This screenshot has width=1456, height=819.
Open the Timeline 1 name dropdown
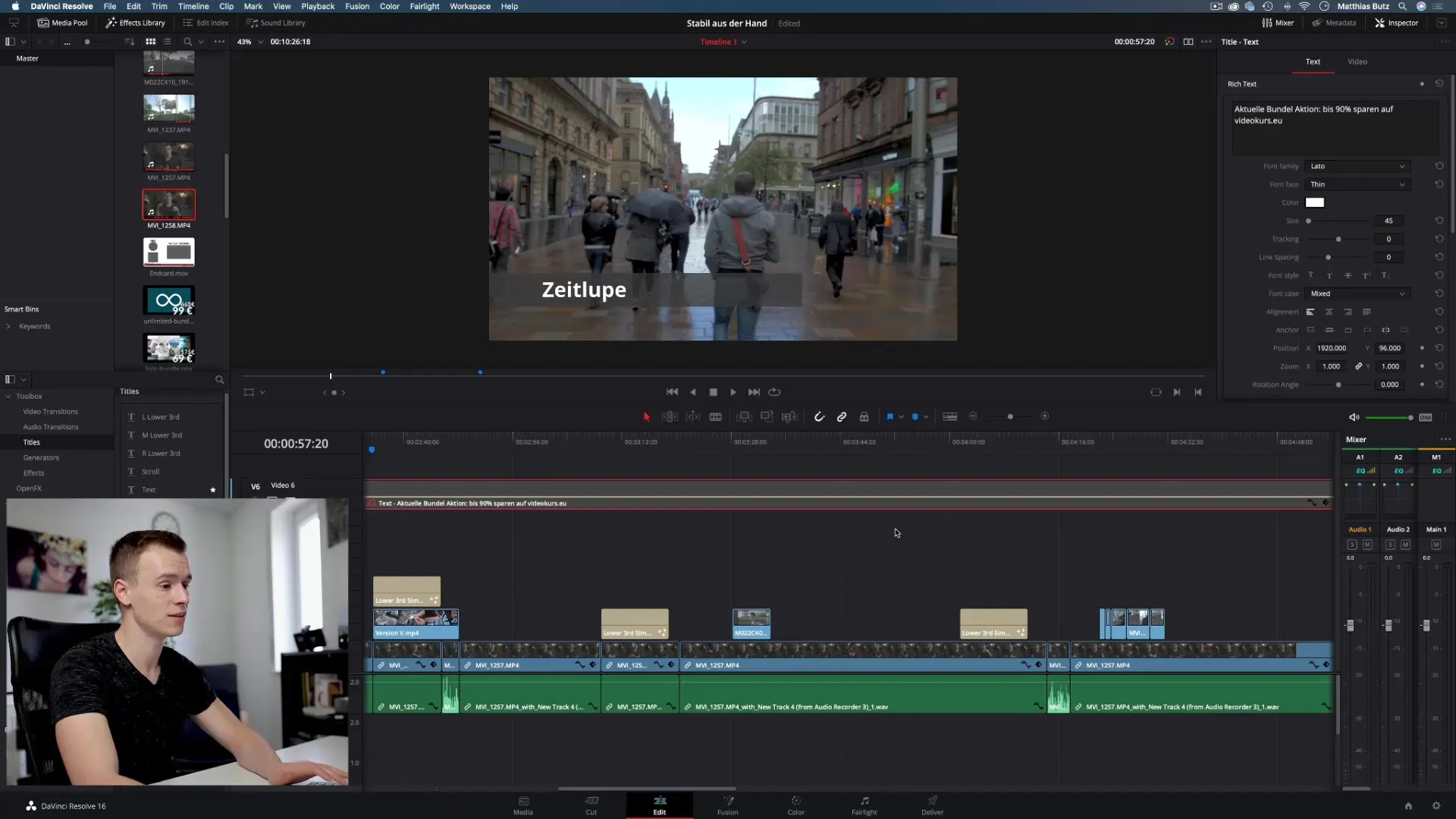click(x=744, y=42)
